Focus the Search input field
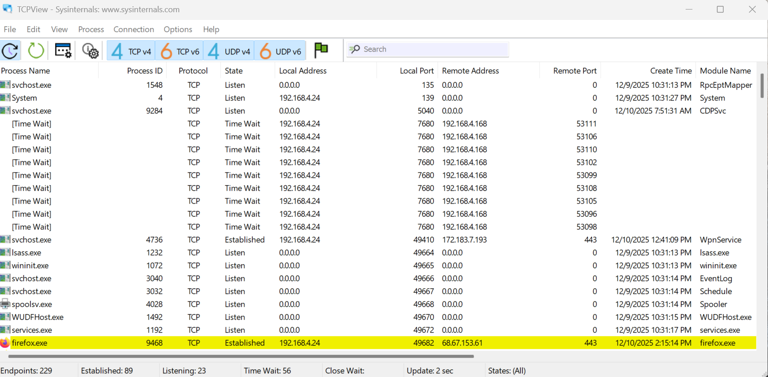Screen dimensions: 768x377 (x=428, y=49)
